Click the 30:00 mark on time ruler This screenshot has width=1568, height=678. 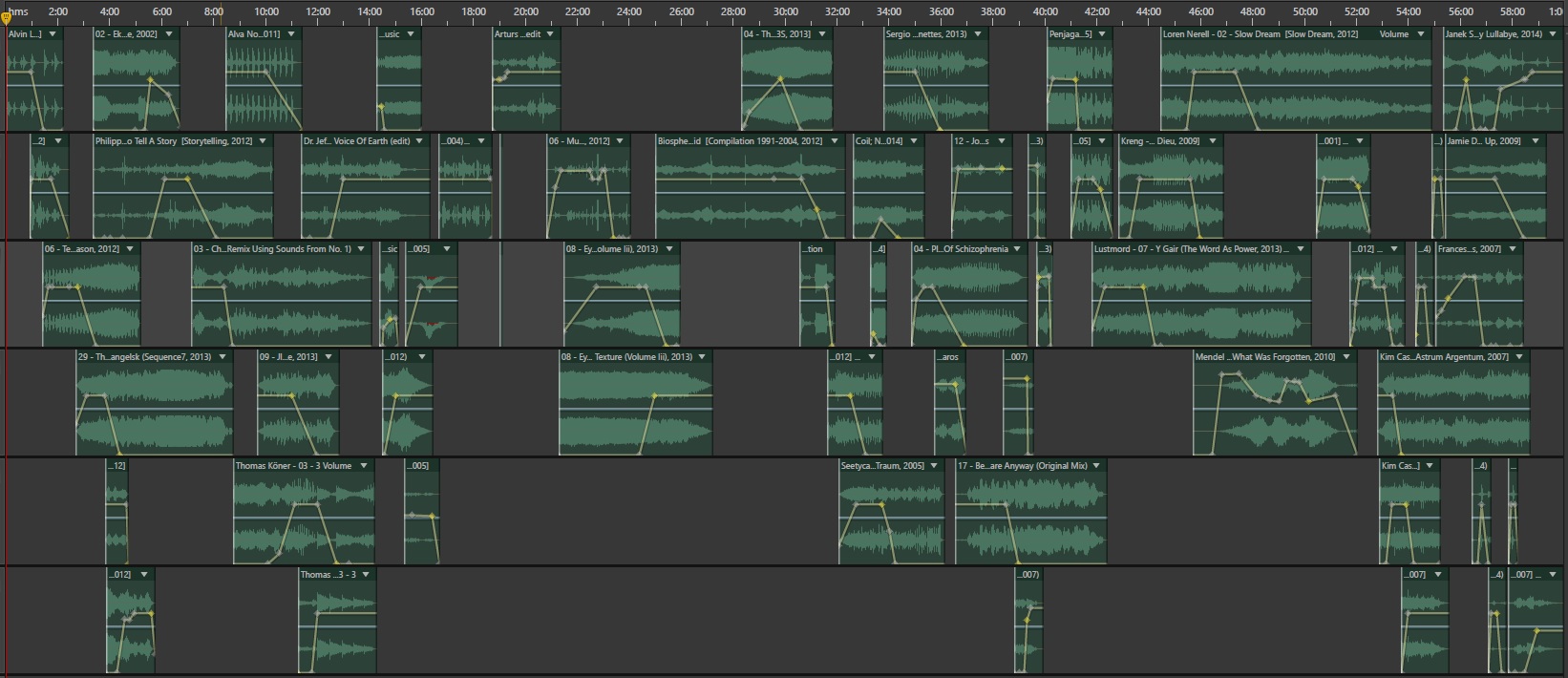786,11
